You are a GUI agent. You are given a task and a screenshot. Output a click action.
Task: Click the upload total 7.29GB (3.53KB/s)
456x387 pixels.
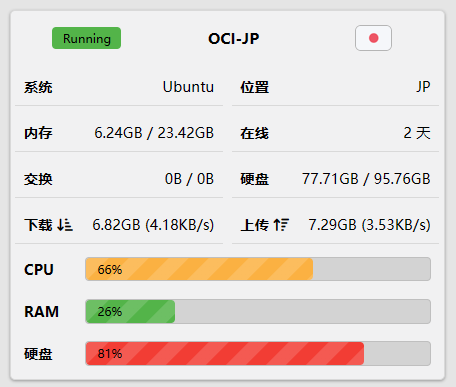(x=369, y=225)
